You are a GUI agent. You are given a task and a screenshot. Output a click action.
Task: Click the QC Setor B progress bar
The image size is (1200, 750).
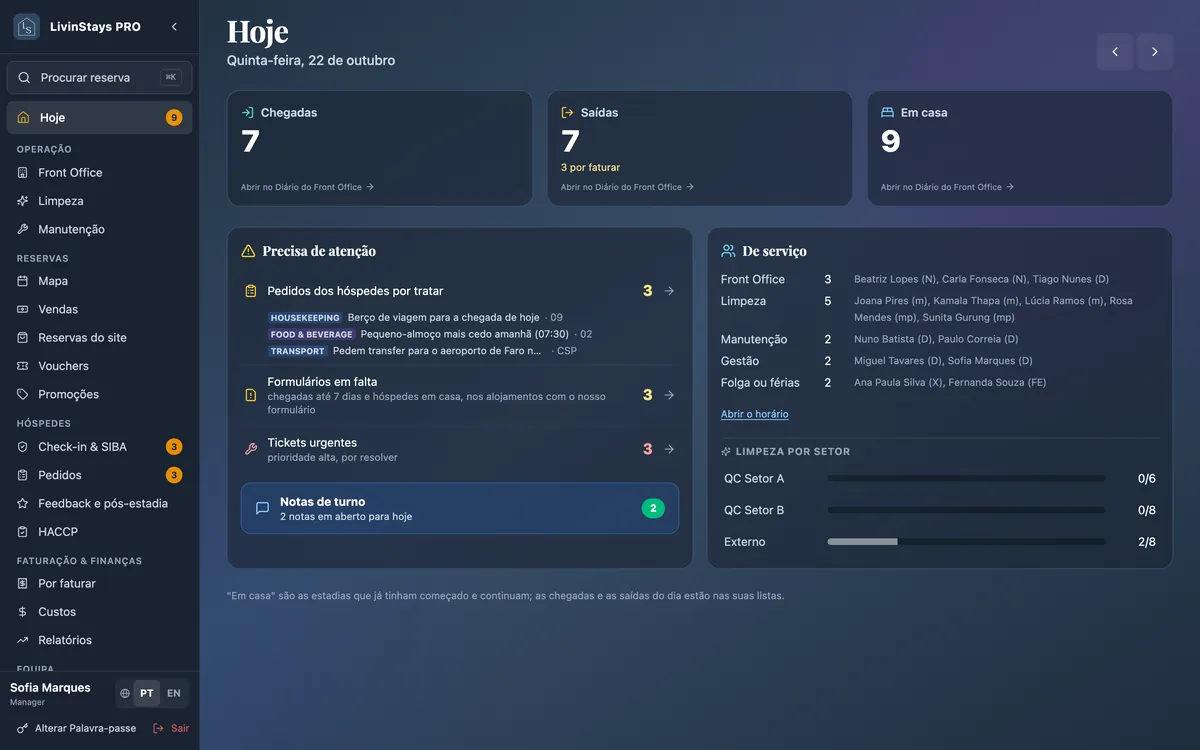pyautogui.click(x=966, y=510)
